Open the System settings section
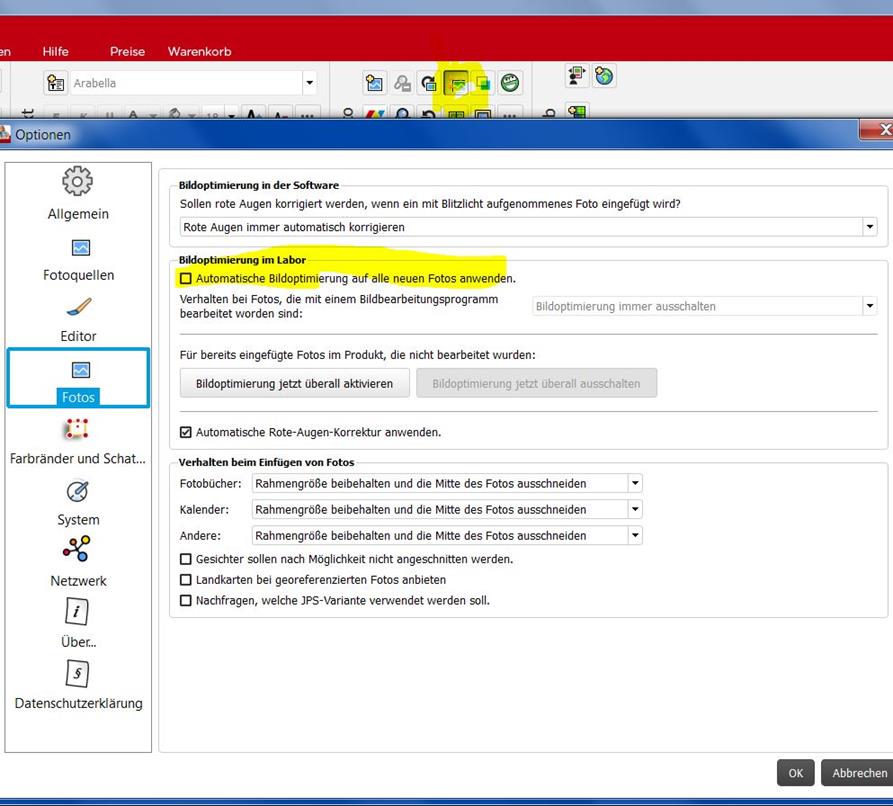This screenshot has height=806, width=893. coord(78,492)
